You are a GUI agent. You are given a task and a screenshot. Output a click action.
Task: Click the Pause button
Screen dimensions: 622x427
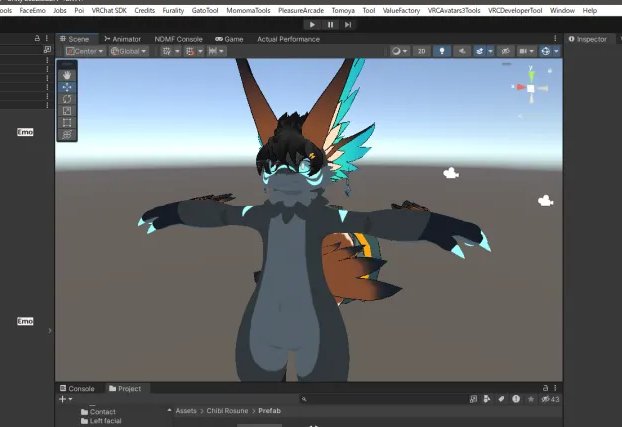click(x=330, y=25)
